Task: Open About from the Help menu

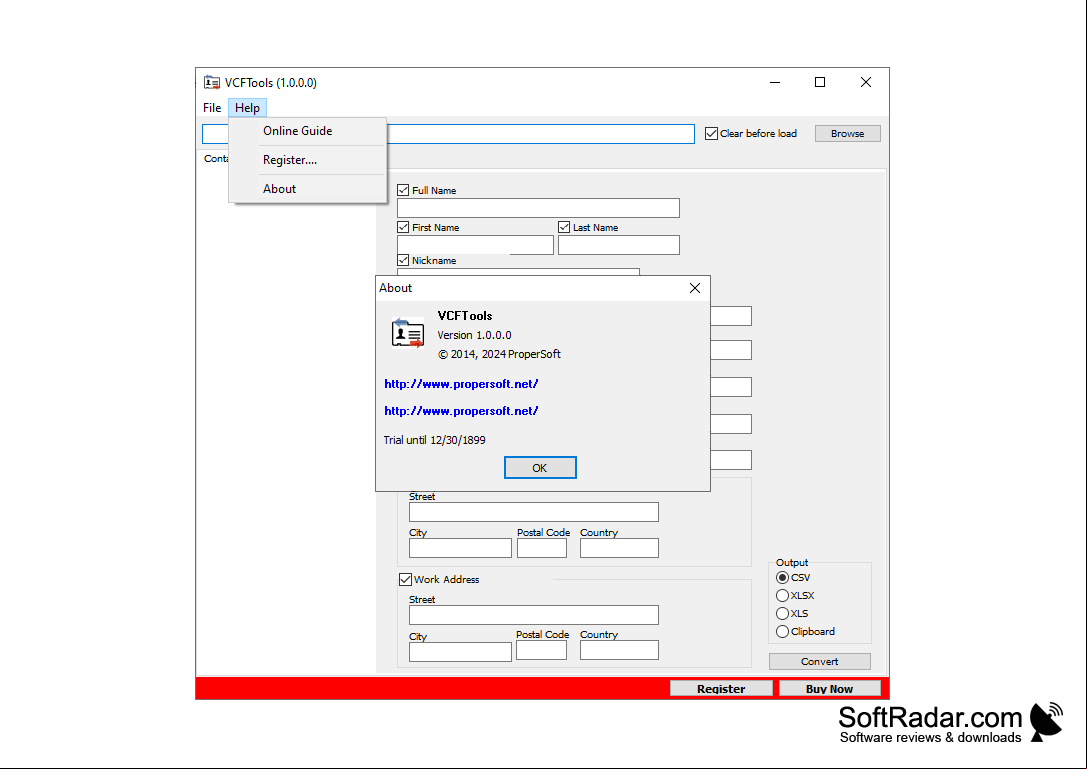Action: point(308,189)
